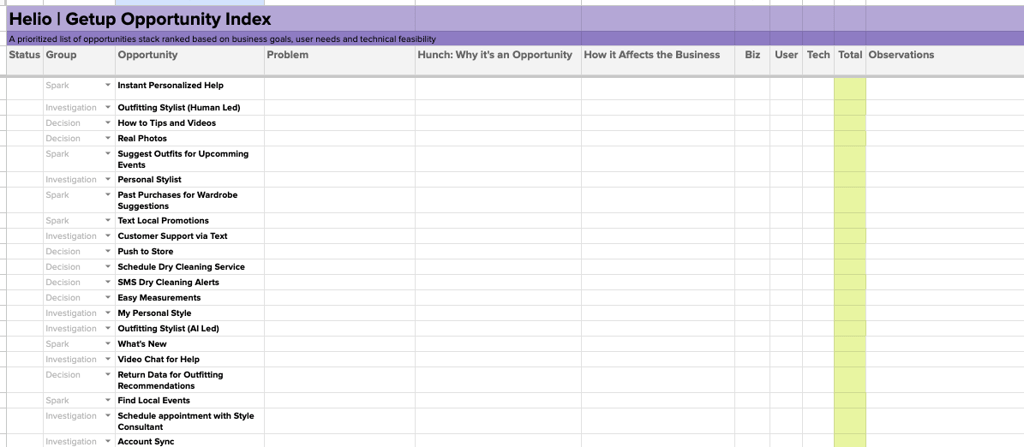Select the How to Tips and Videos cell
Screen dimensions: 1024x447
point(190,123)
